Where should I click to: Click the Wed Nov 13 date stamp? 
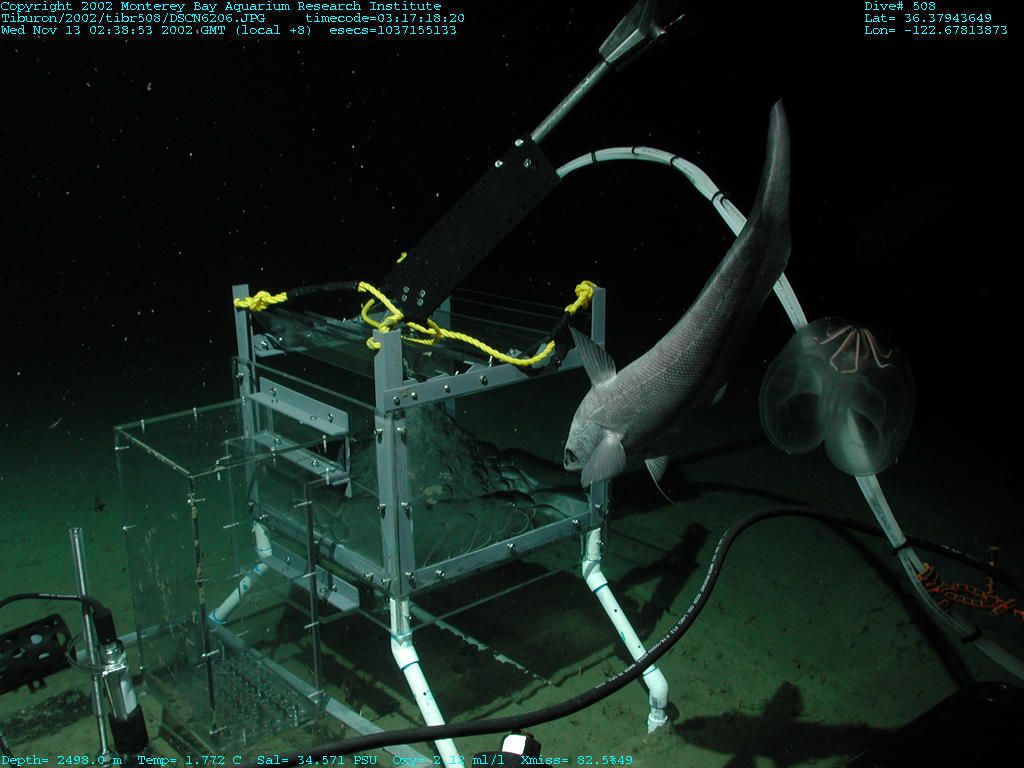pos(116,30)
